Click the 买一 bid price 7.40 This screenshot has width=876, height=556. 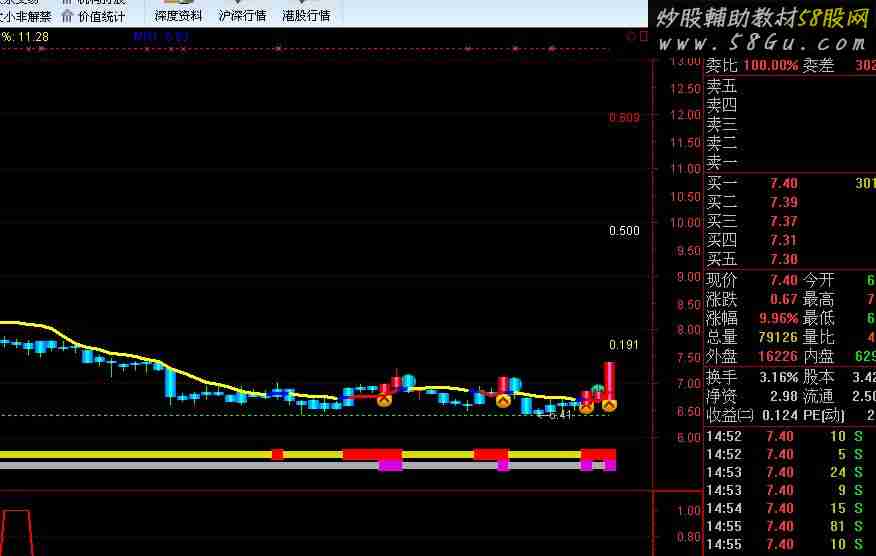(x=783, y=183)
